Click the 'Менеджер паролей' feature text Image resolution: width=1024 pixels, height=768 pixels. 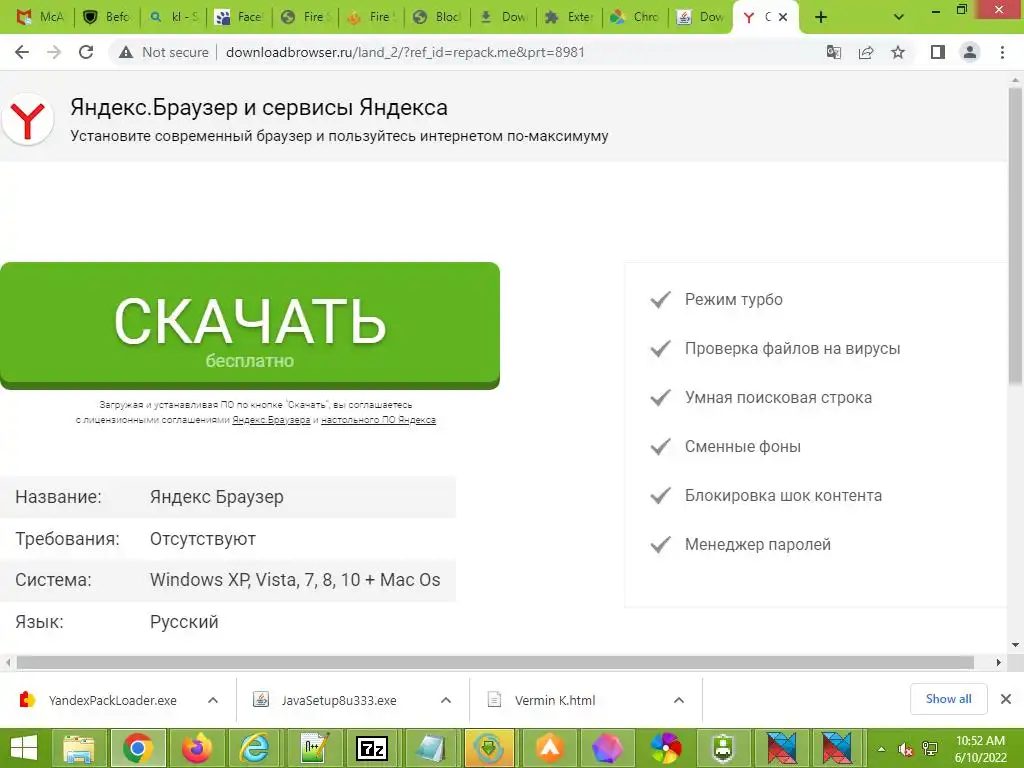(758, 544)
